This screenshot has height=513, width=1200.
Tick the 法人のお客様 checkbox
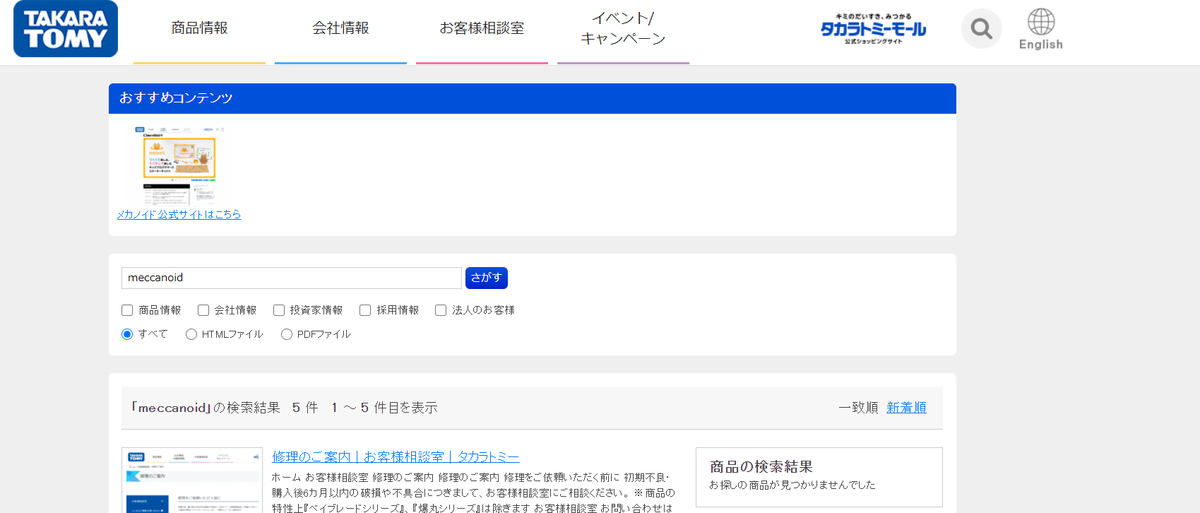pyautogui.click(x=441, y=310)
